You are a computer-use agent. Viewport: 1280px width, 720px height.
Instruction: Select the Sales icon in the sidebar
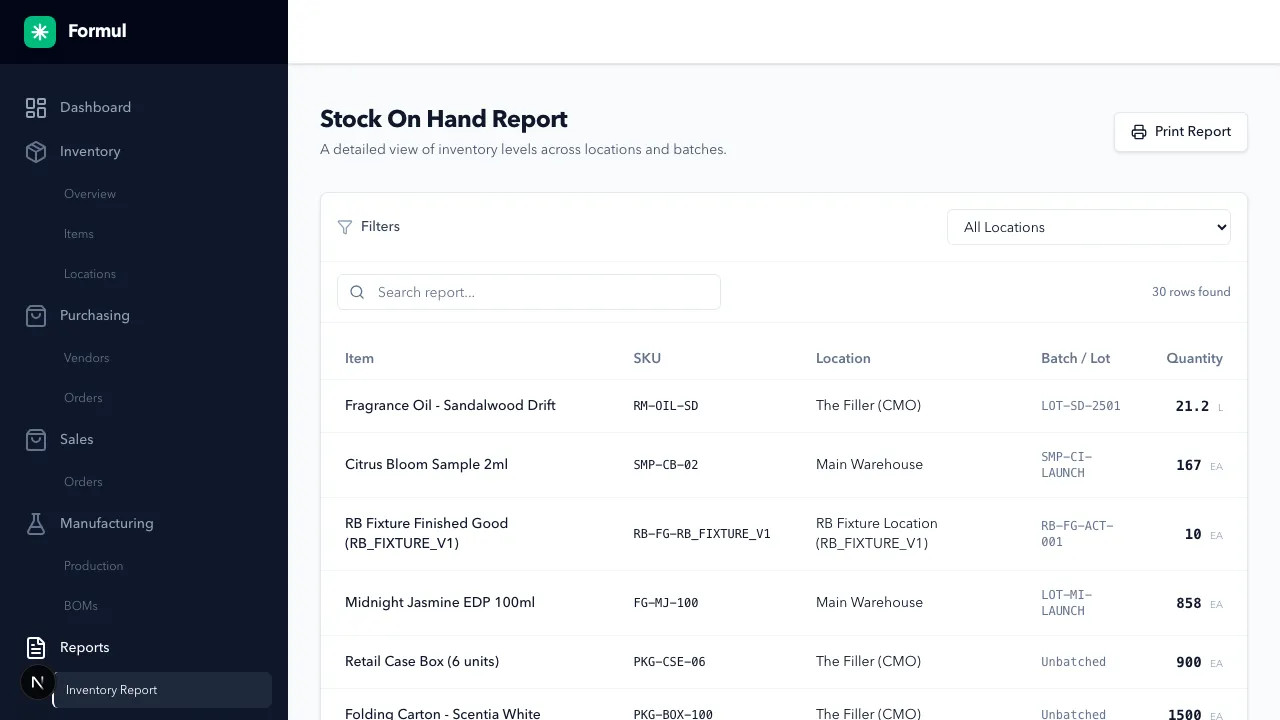point(36,439)
